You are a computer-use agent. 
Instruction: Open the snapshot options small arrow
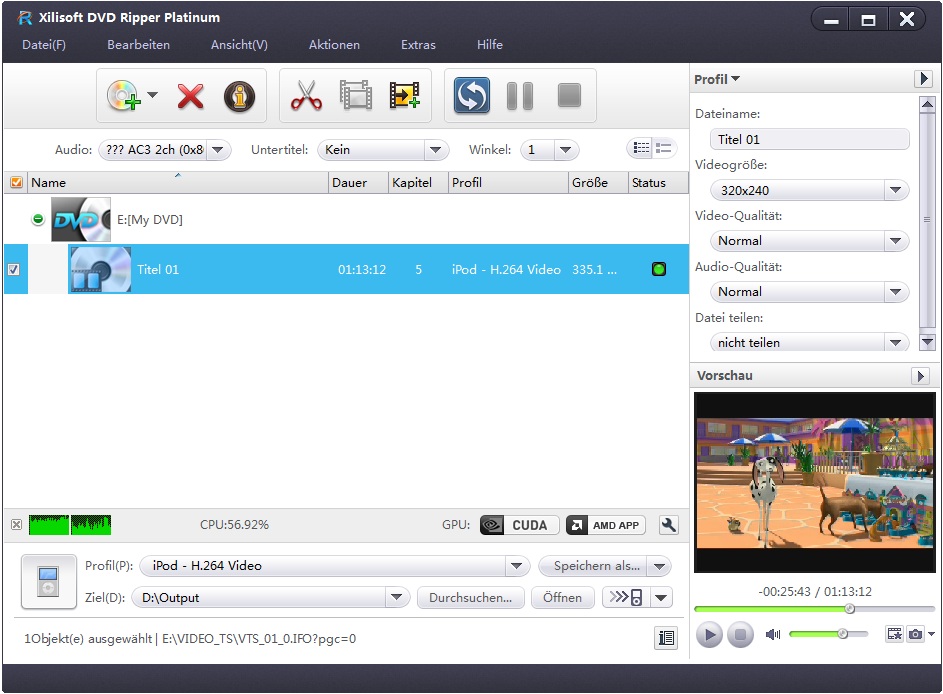pyautogui.click(x=932, y=633)
